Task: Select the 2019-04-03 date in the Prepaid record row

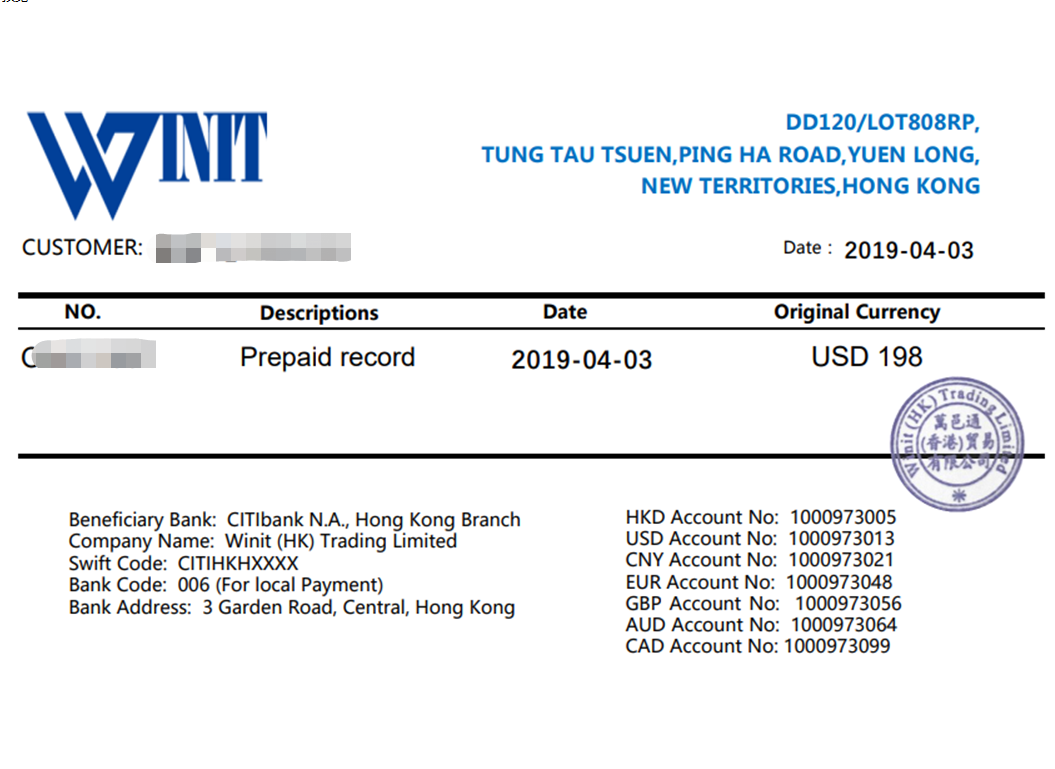Action: [582, 360]
